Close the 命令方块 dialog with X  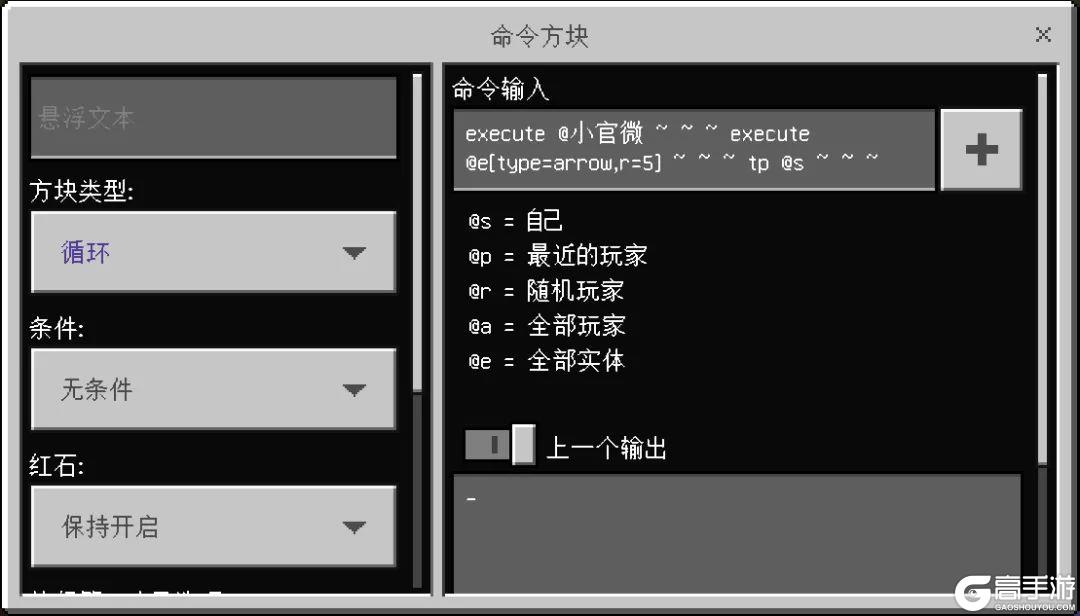click(x=1043, y=34)
